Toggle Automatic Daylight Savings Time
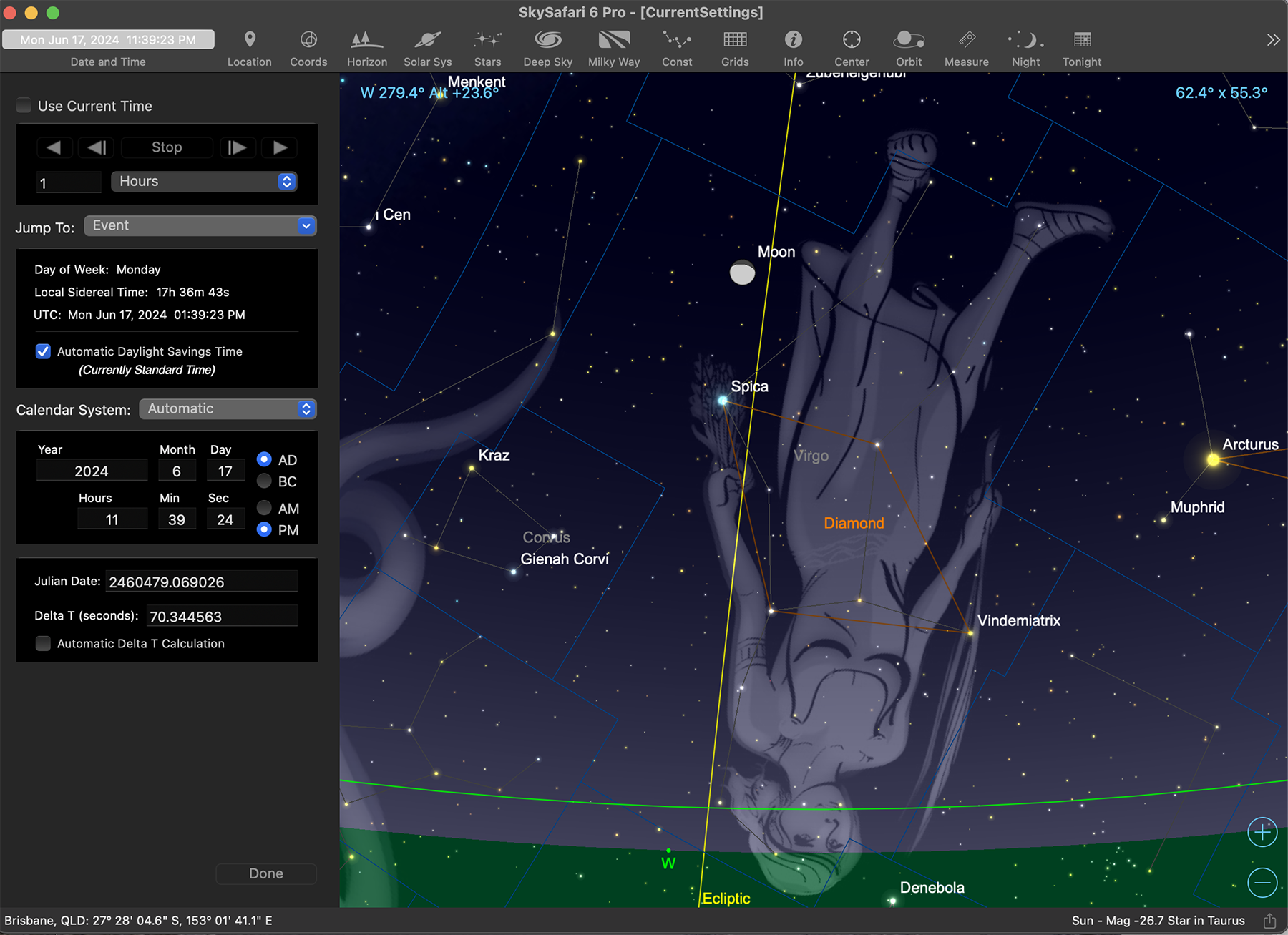The width and height of the screenshot is (1288, 935). 43,351
